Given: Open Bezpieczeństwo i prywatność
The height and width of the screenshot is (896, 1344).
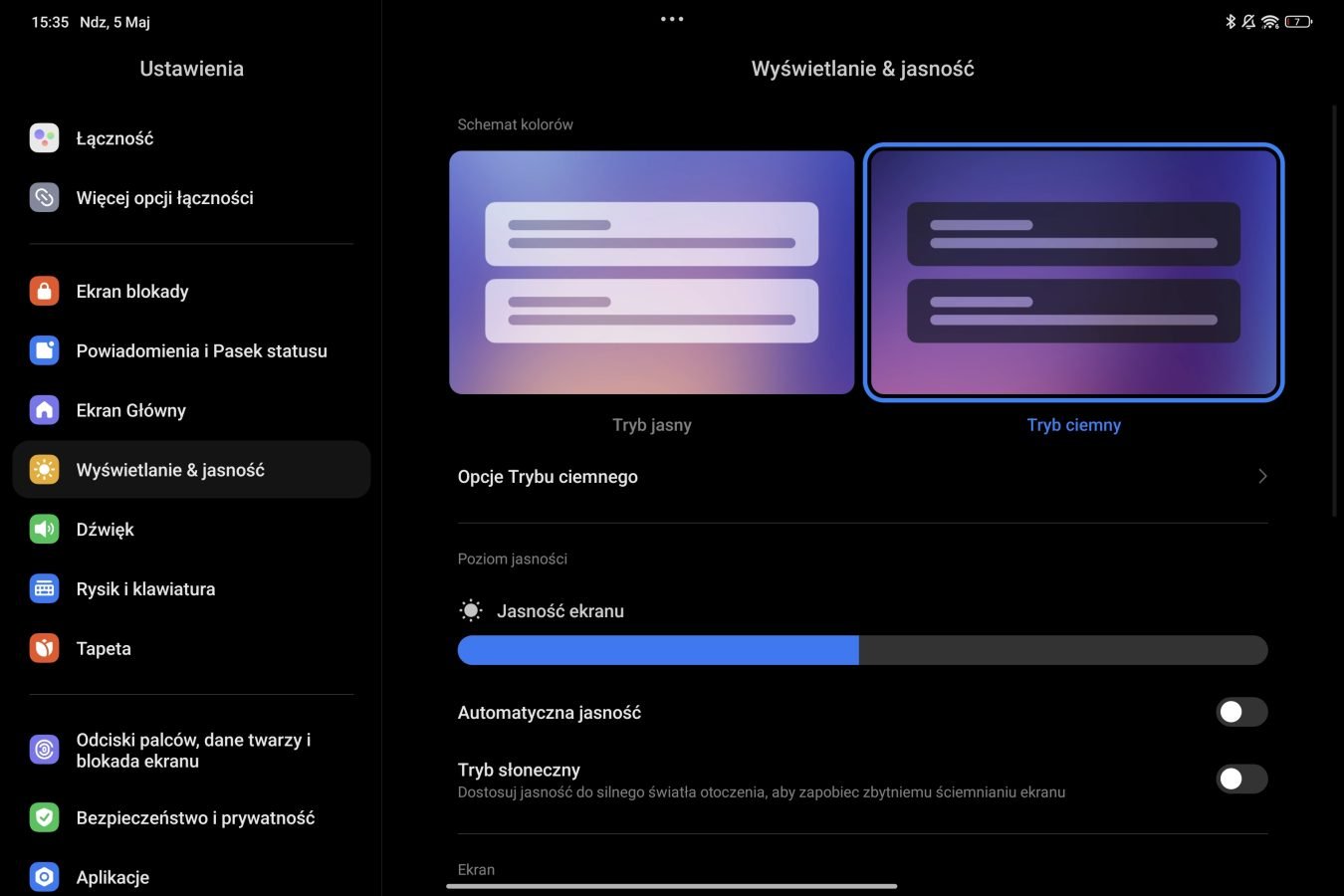Looking at the screenshot, I should click(x=191, y=818).
